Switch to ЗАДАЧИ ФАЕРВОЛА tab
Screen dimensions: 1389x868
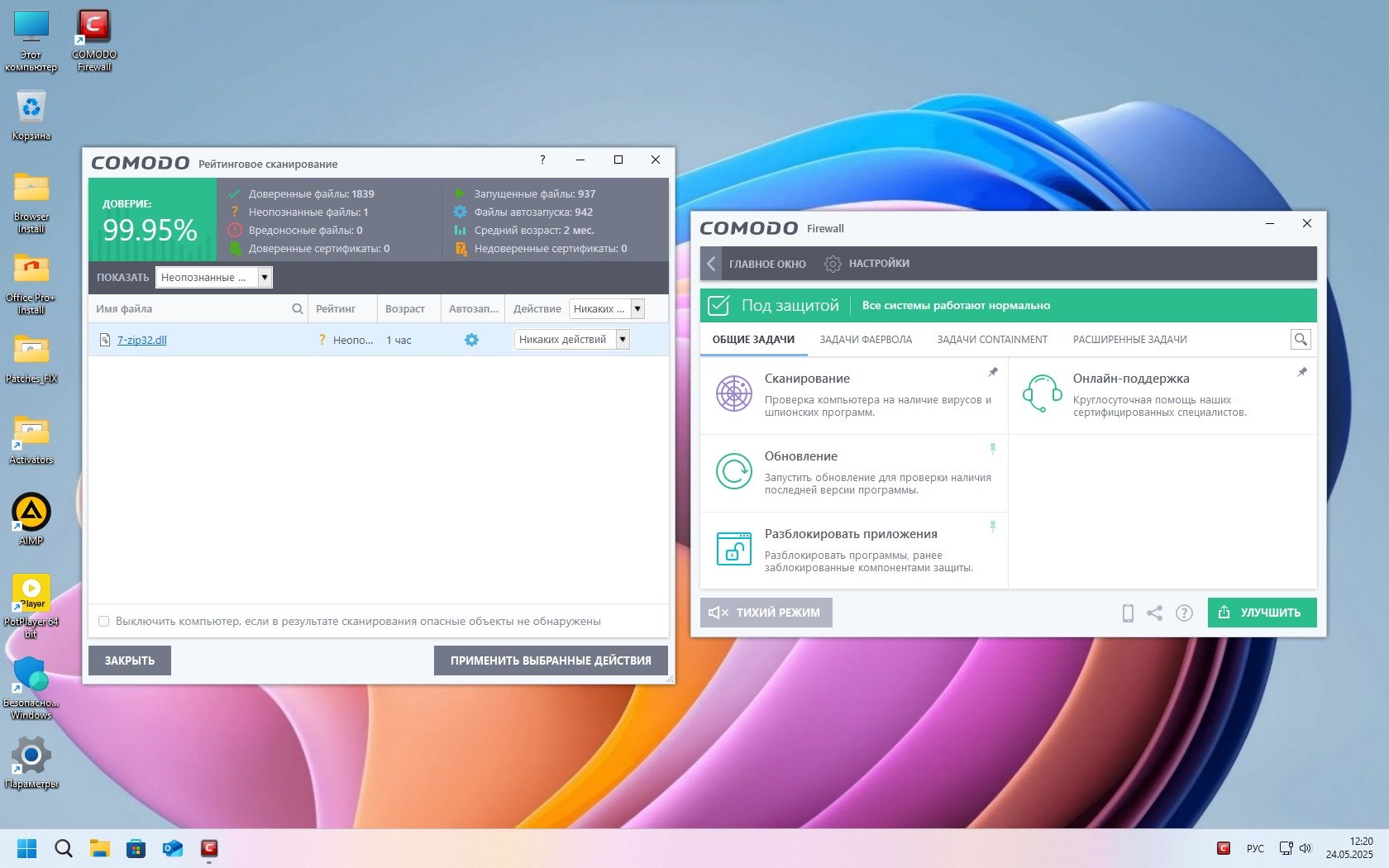(866, 340)
